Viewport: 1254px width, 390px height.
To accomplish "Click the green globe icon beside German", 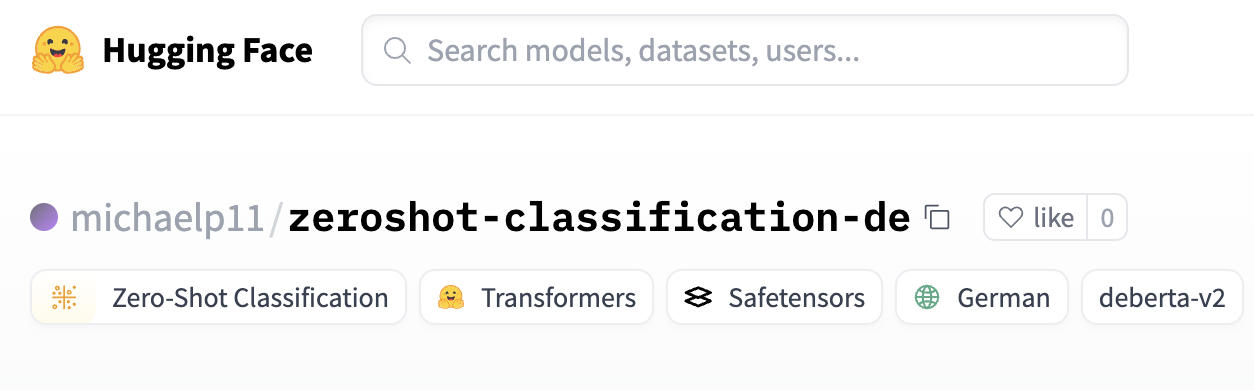I will (927, 297).
